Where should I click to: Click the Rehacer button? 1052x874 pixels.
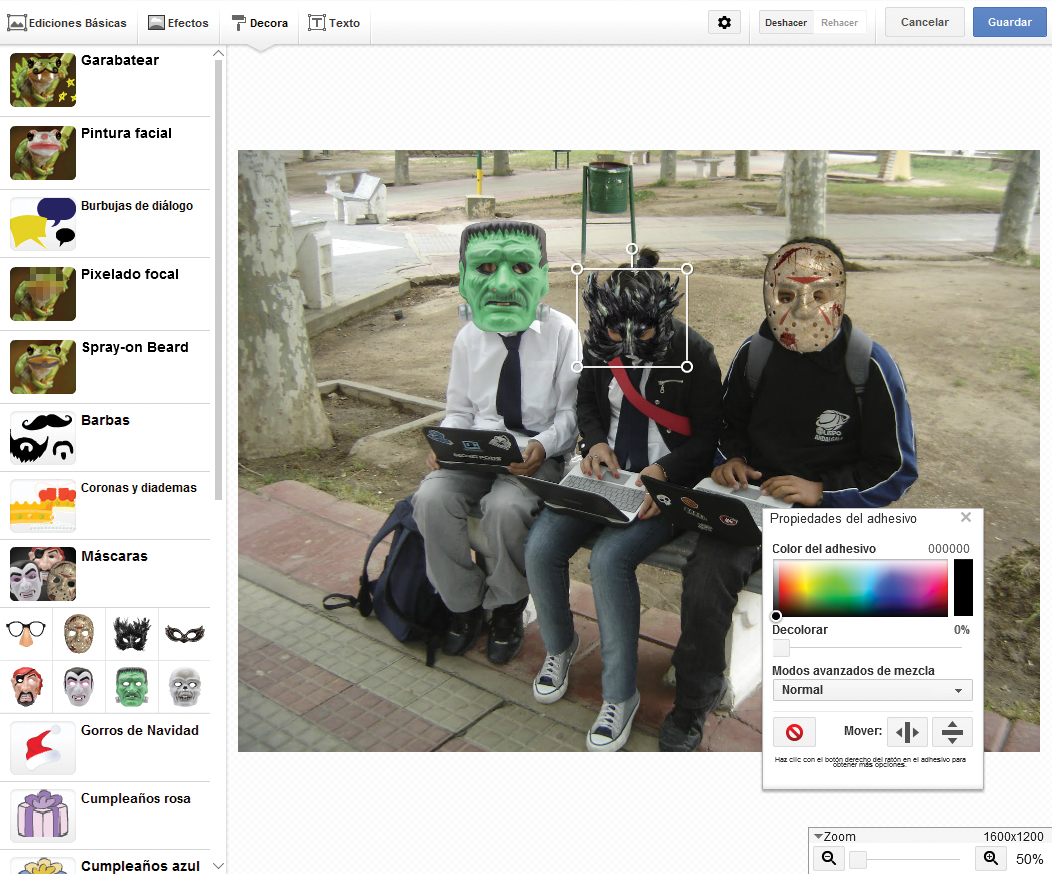839,23
